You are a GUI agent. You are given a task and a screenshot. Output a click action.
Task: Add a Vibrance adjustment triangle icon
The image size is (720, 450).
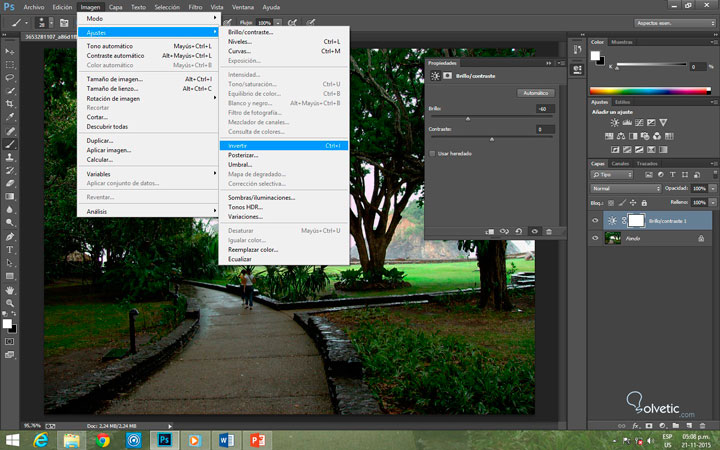[663, 123]
